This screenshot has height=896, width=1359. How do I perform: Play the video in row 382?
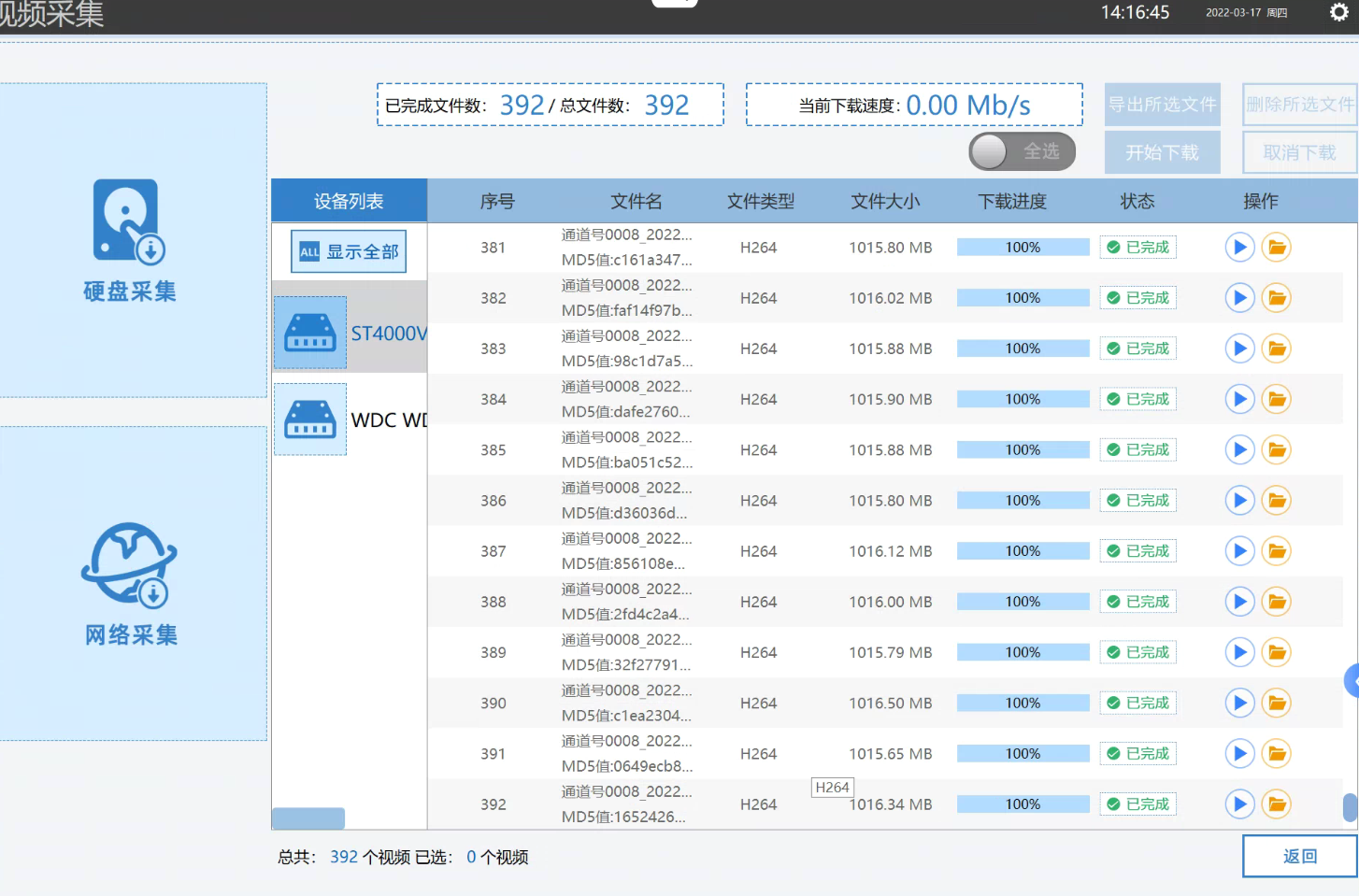click(1239, 298)
